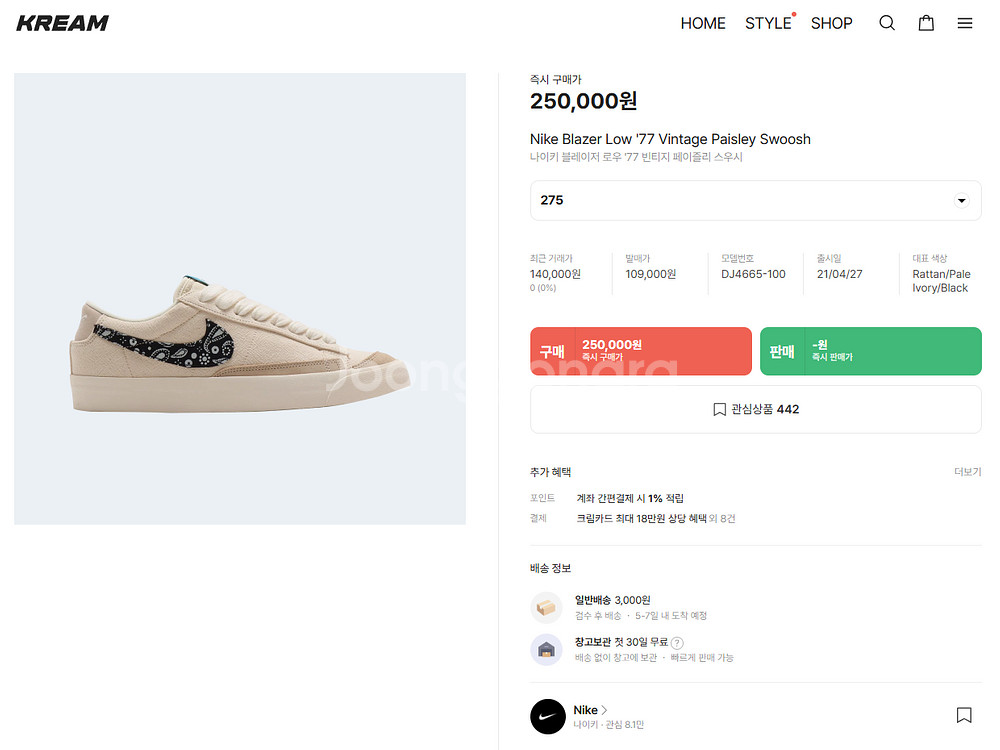Open the STYLE menu
Screen dimensions: 1000x750
tap(768, 23)
